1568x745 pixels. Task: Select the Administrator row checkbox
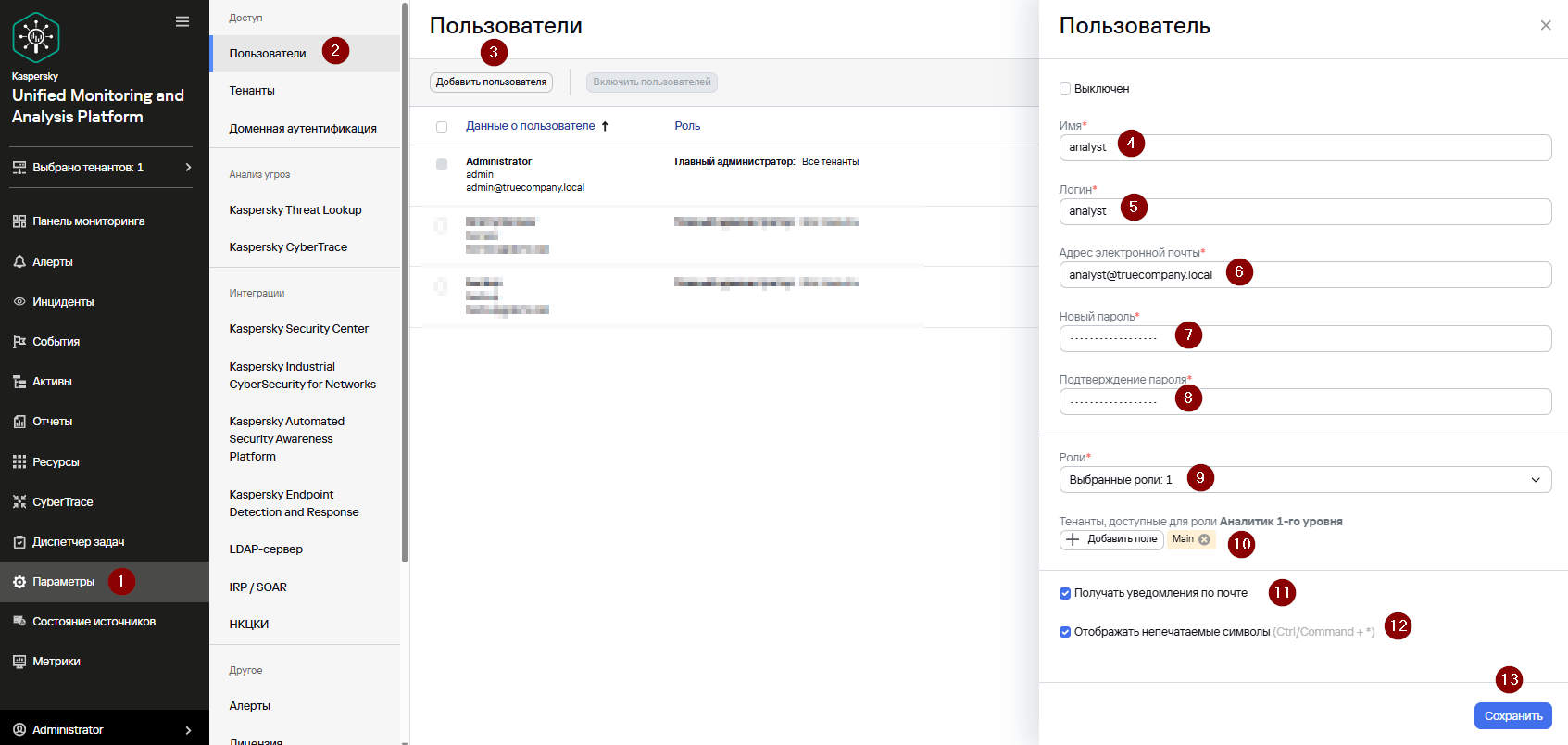point(442,164)
